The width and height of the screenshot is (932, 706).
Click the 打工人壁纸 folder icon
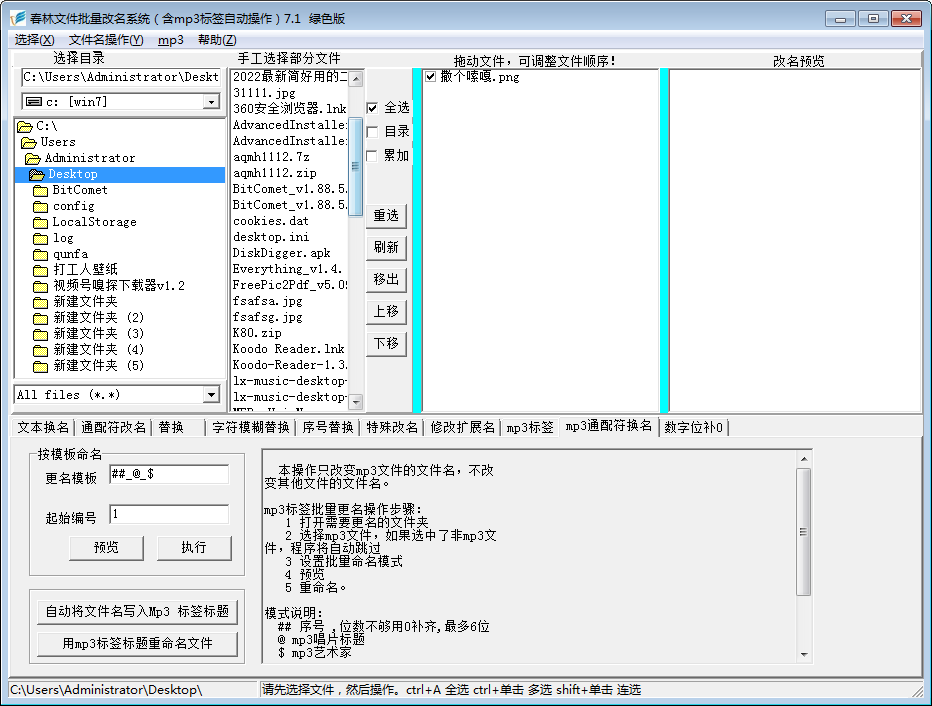[40, 270]
